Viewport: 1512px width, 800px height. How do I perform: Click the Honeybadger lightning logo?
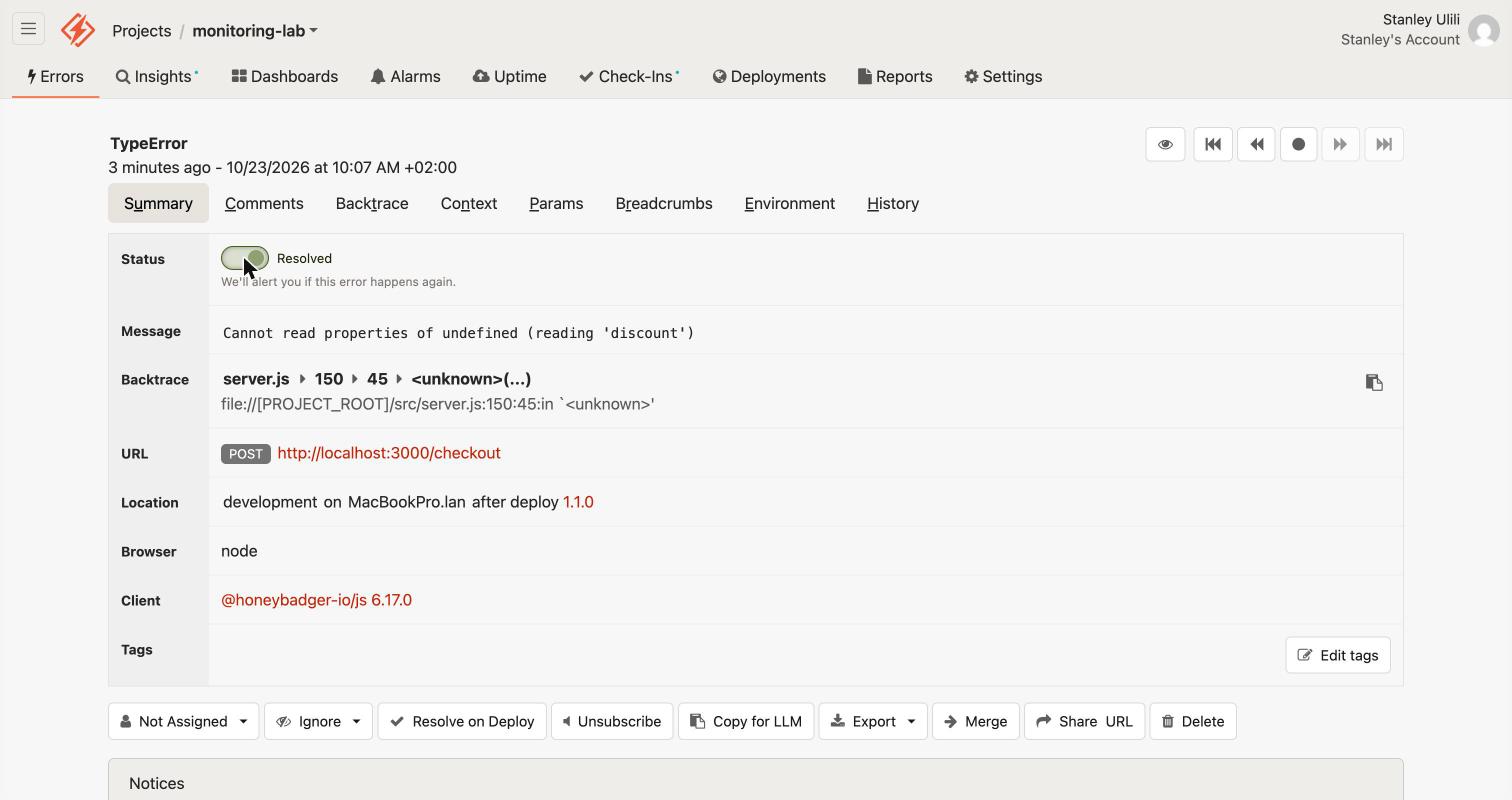(x=78, y=30)
